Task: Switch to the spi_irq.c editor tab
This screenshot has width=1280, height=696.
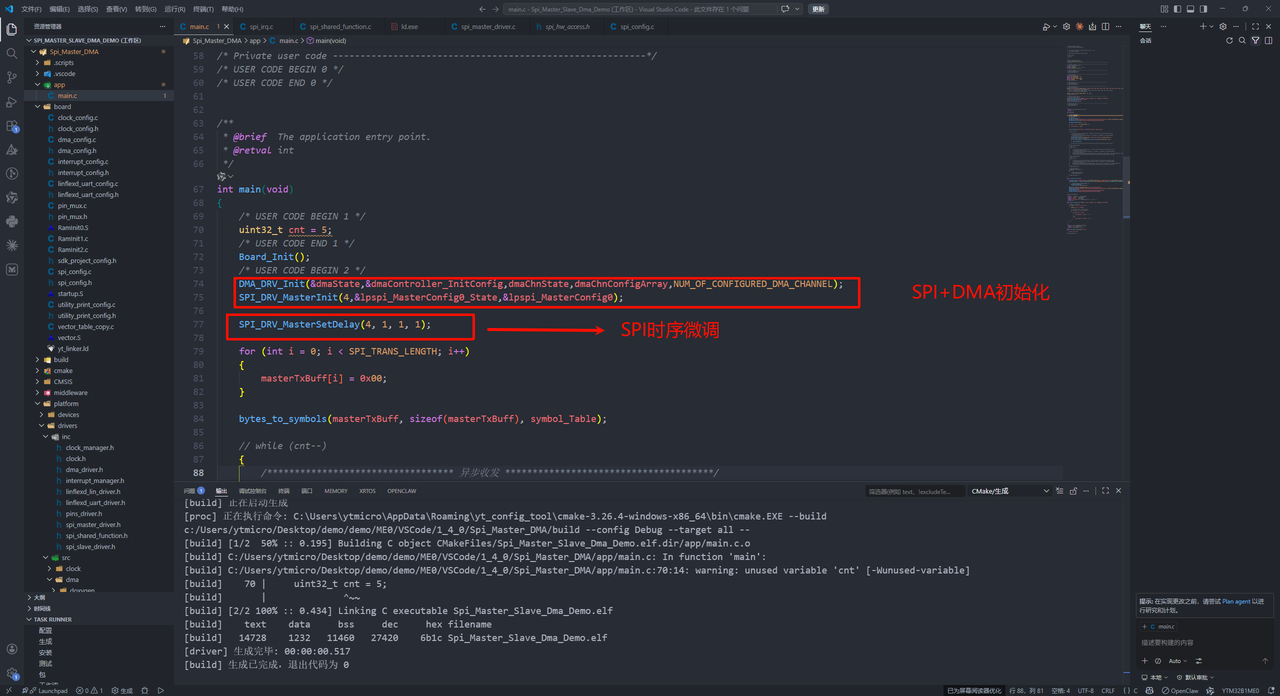Action: point(261,26)
